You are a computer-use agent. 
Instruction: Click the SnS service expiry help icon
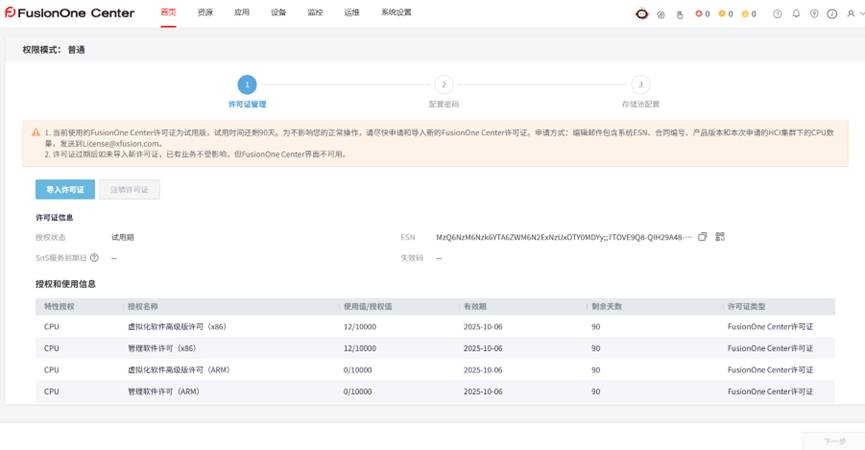94,258
